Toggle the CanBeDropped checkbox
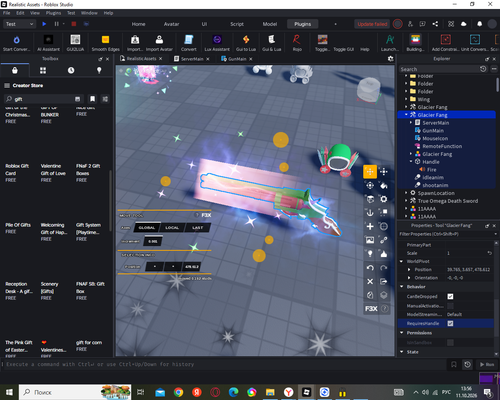500x400 pixels. point(450,296)
